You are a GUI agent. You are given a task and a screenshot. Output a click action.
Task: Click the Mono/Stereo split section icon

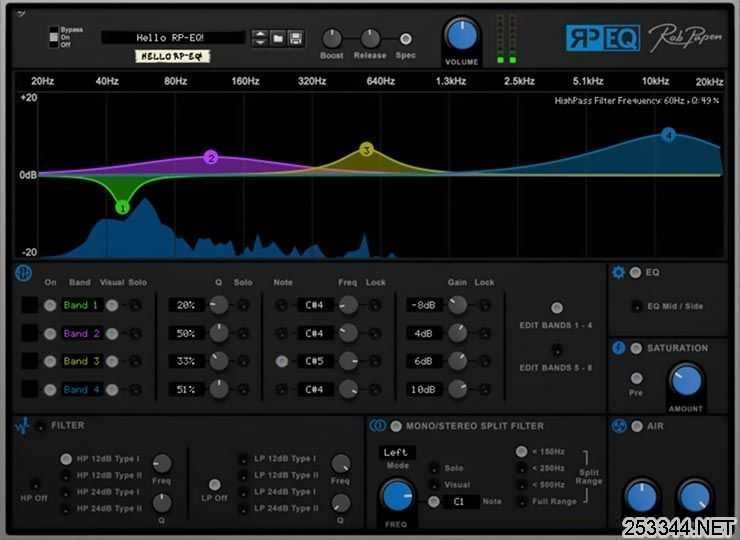click(378, 426)
